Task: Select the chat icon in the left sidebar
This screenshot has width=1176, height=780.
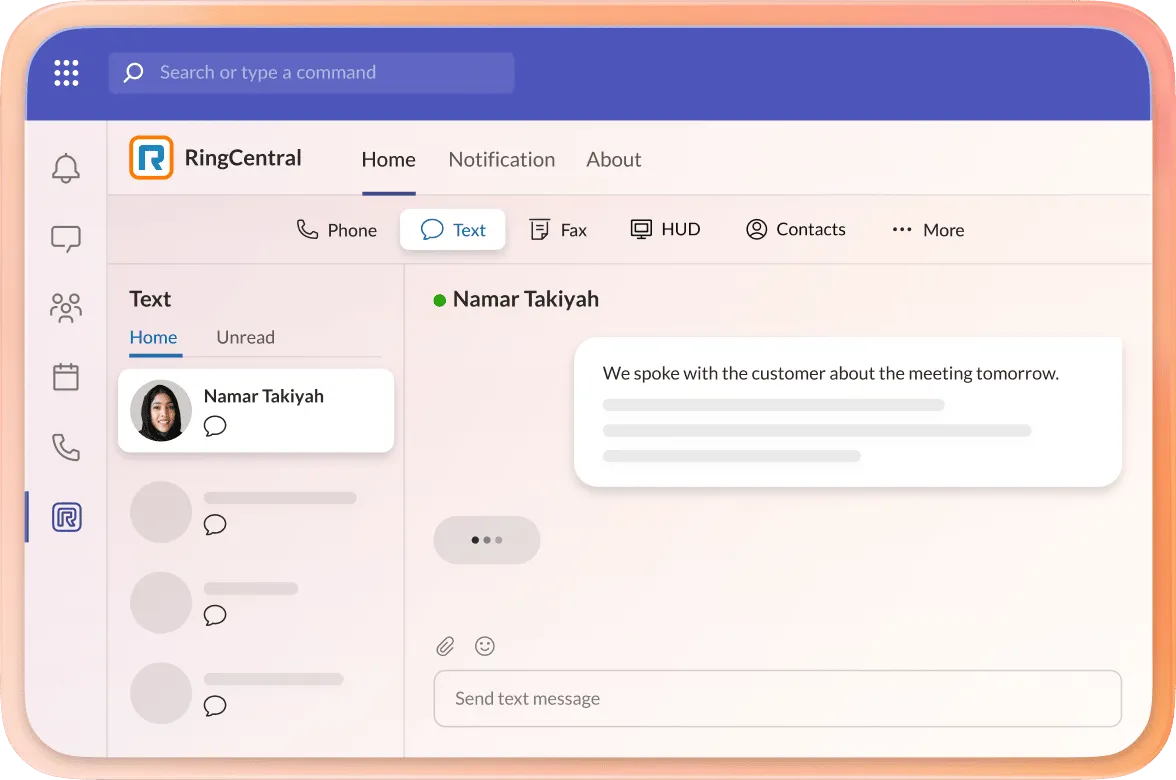Action: point(65,238)
